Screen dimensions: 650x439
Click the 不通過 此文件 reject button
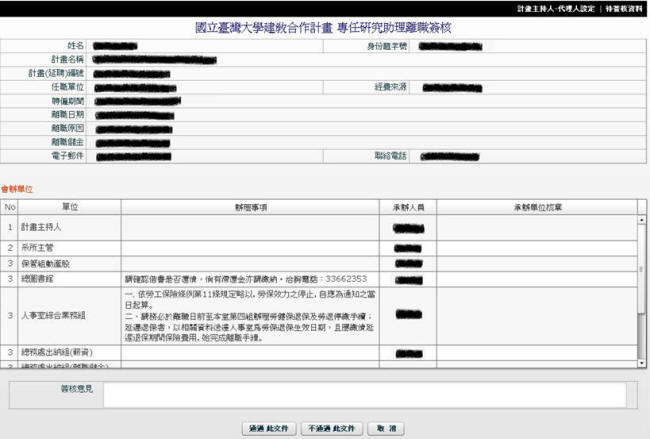click(x=332, y=428)
